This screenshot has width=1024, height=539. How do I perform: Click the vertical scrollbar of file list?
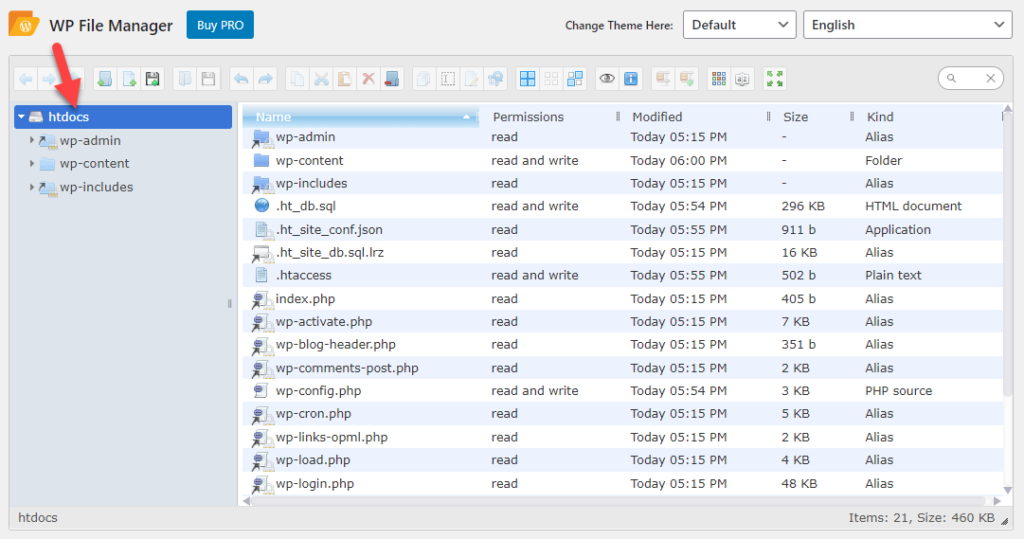(1008, 255)
